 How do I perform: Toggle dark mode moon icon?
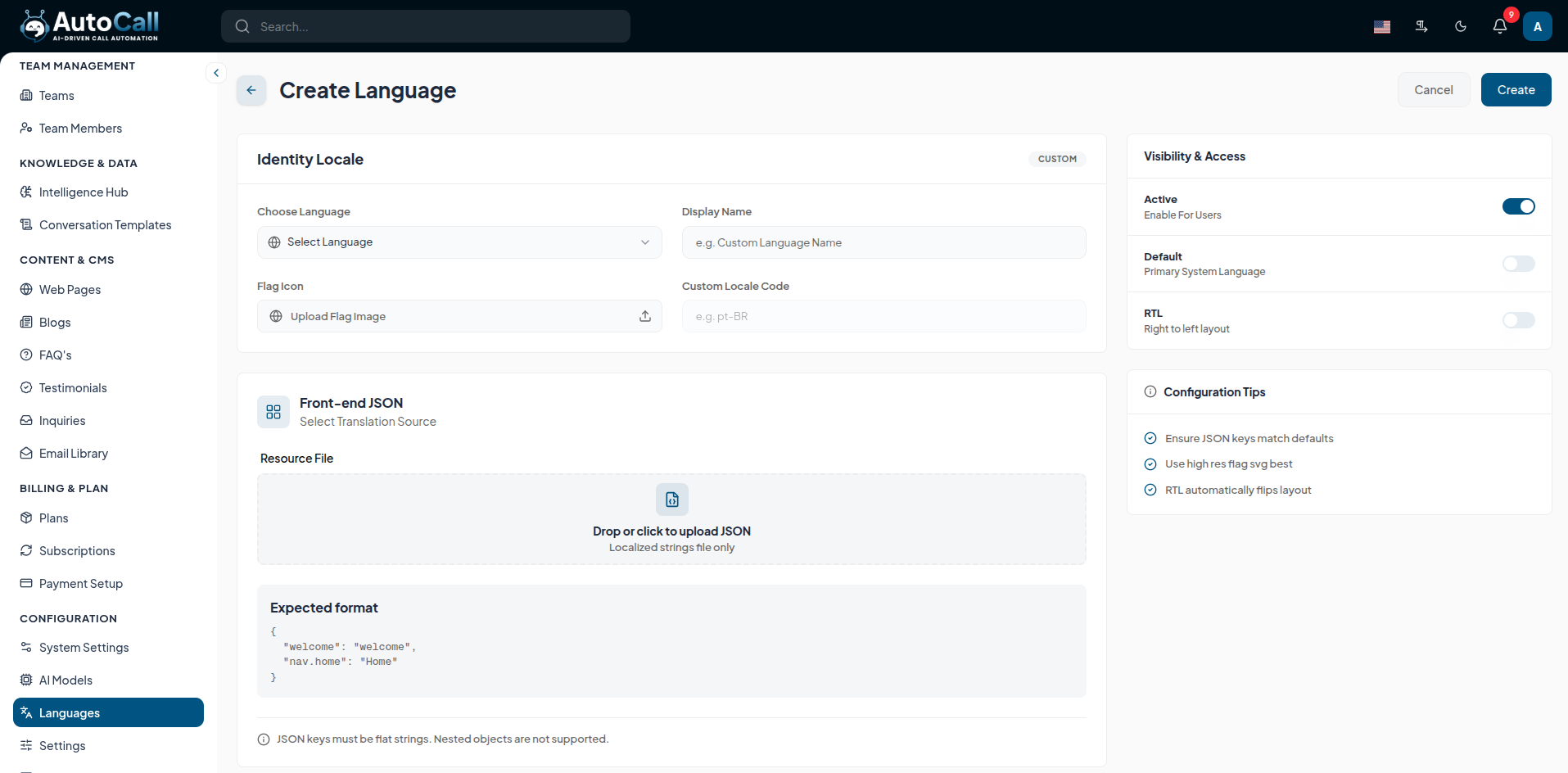1461,26
